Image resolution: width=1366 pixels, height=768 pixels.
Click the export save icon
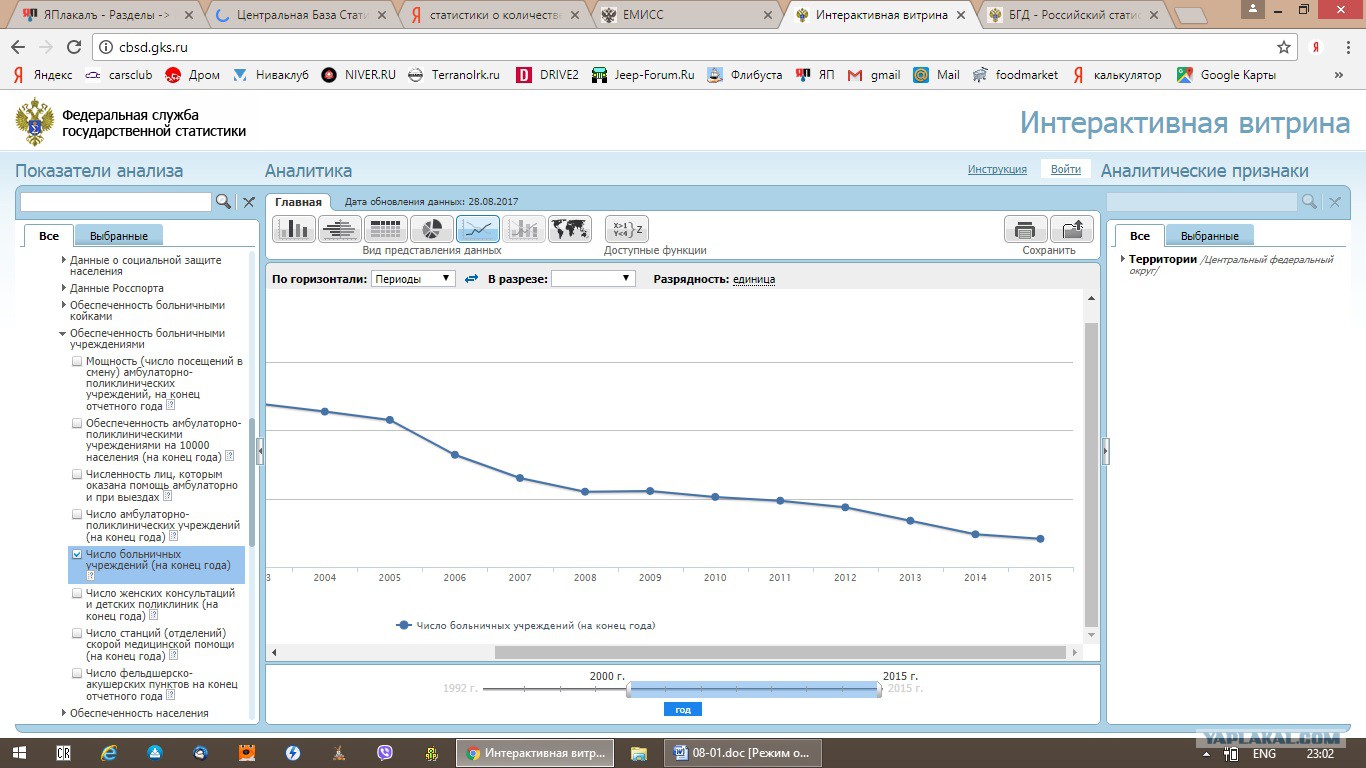1072,229
